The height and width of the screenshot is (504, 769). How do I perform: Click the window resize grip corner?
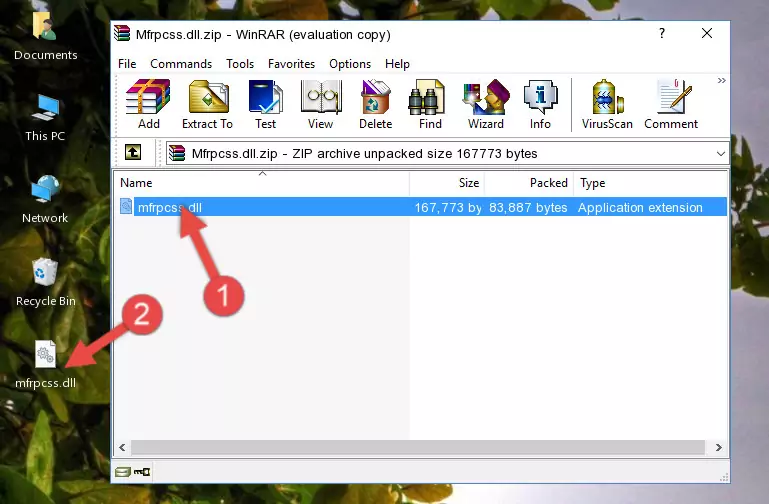click(723, 478)
